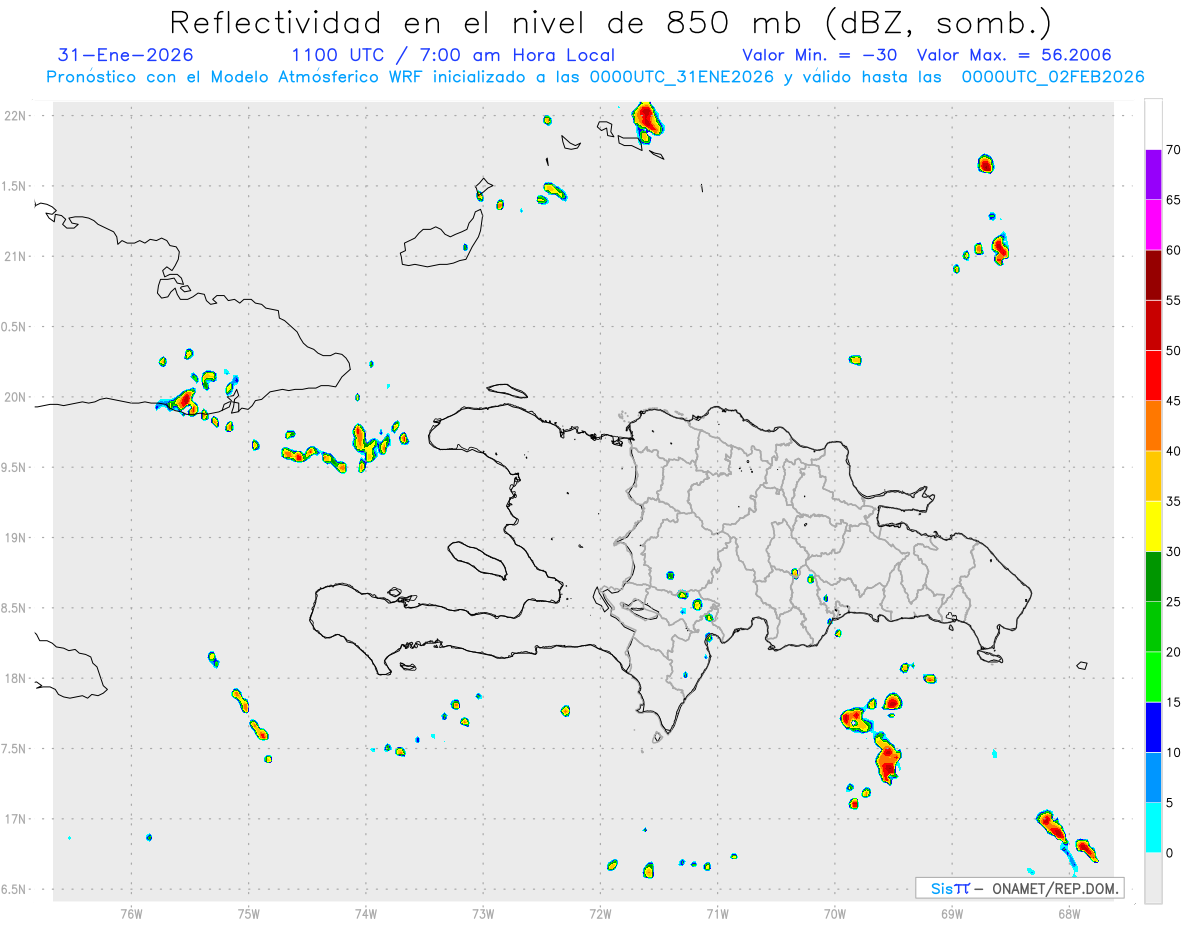Pick the yellow 30–35 dBZ legend color

[1153, 526]
